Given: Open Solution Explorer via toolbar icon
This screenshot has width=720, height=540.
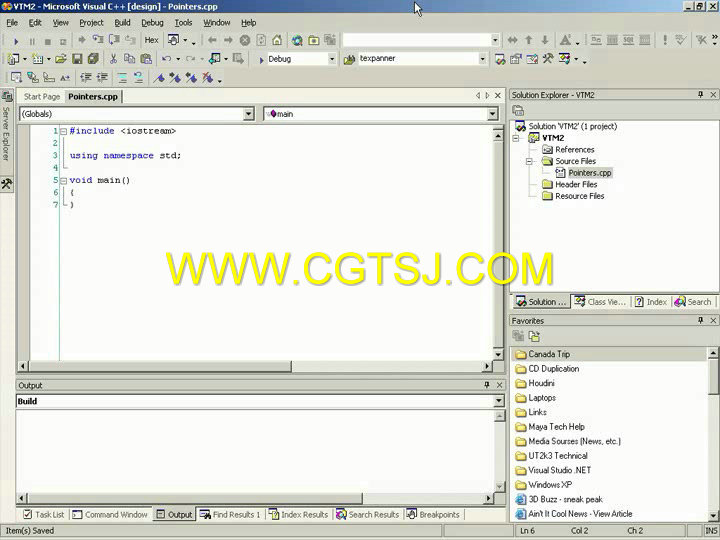Looking at the screenshot, I should (500, 59).
